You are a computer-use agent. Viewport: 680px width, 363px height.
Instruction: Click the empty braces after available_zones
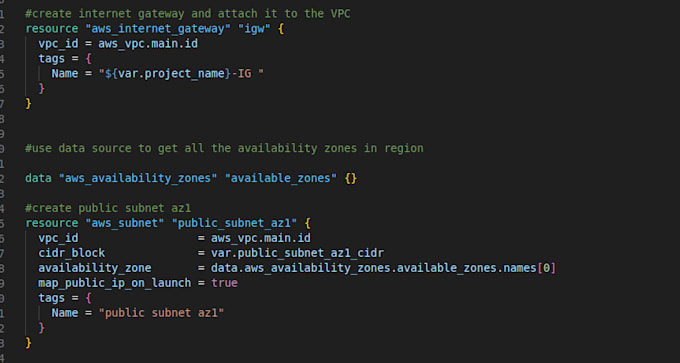(351, 178)
